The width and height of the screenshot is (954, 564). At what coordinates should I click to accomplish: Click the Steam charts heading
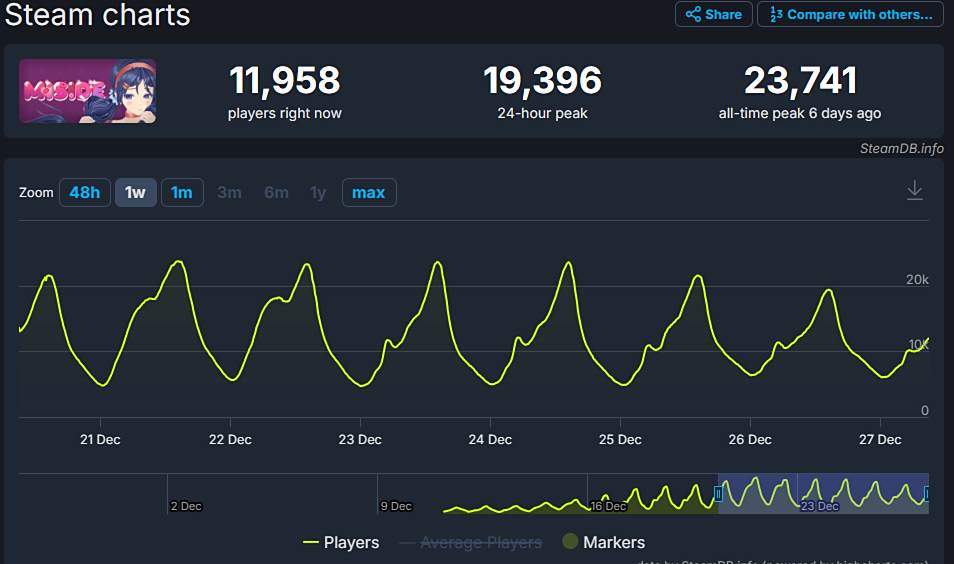tap(97, 15)
